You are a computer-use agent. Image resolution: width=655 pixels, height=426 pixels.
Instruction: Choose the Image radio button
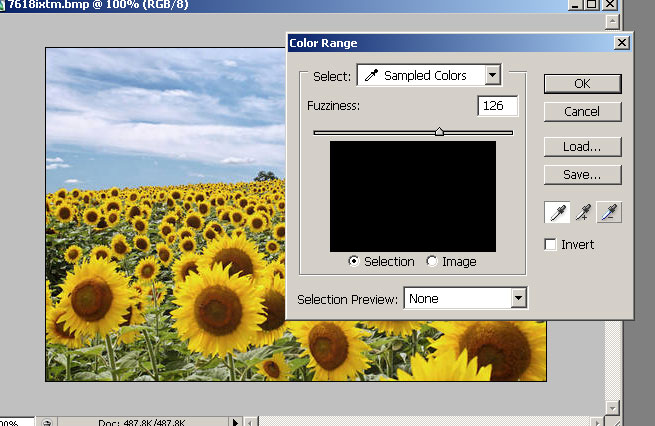[432, 261]
